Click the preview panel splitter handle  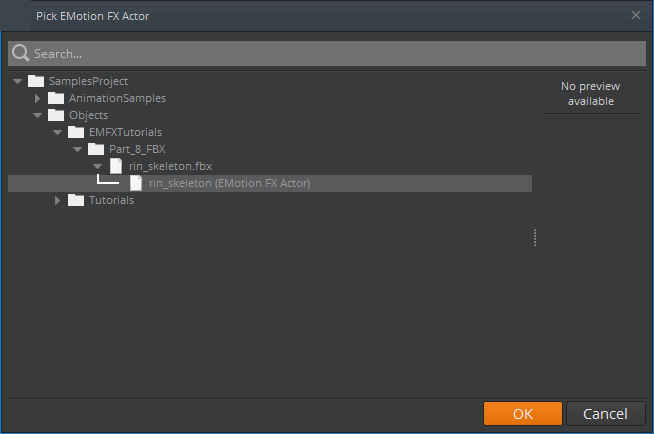pos(535,237)
